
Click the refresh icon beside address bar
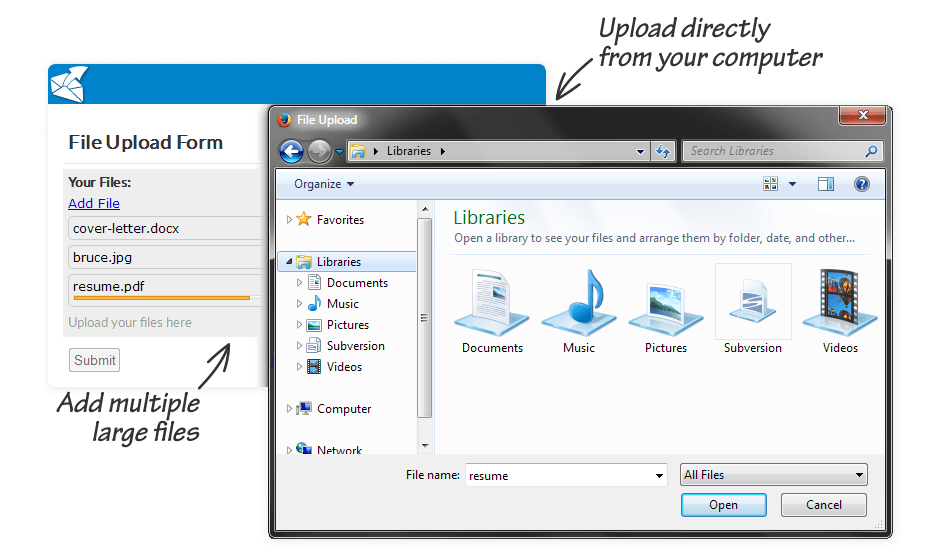(663, 151)
